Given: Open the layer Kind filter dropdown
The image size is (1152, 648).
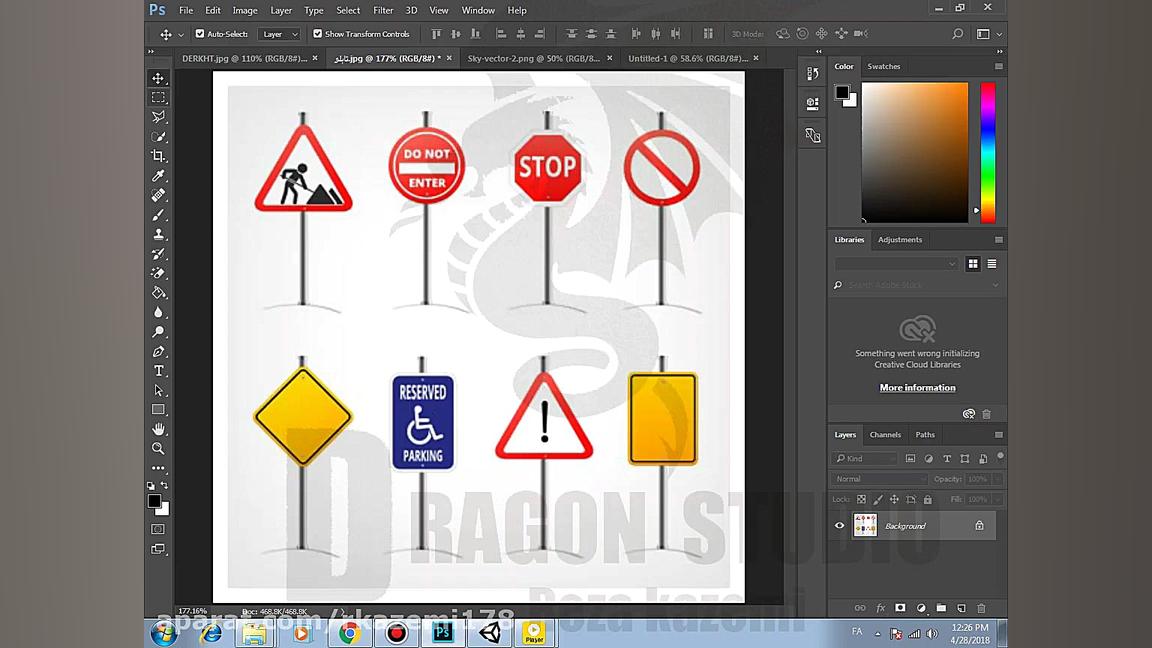Looking at the screenshot, I should 866,458.
